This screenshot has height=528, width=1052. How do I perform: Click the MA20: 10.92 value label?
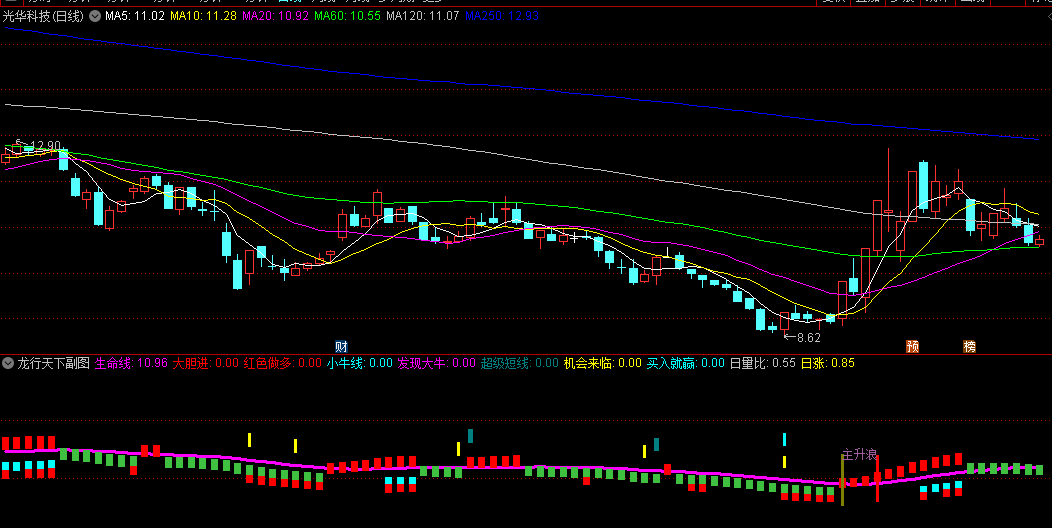[x=275, y=15]
